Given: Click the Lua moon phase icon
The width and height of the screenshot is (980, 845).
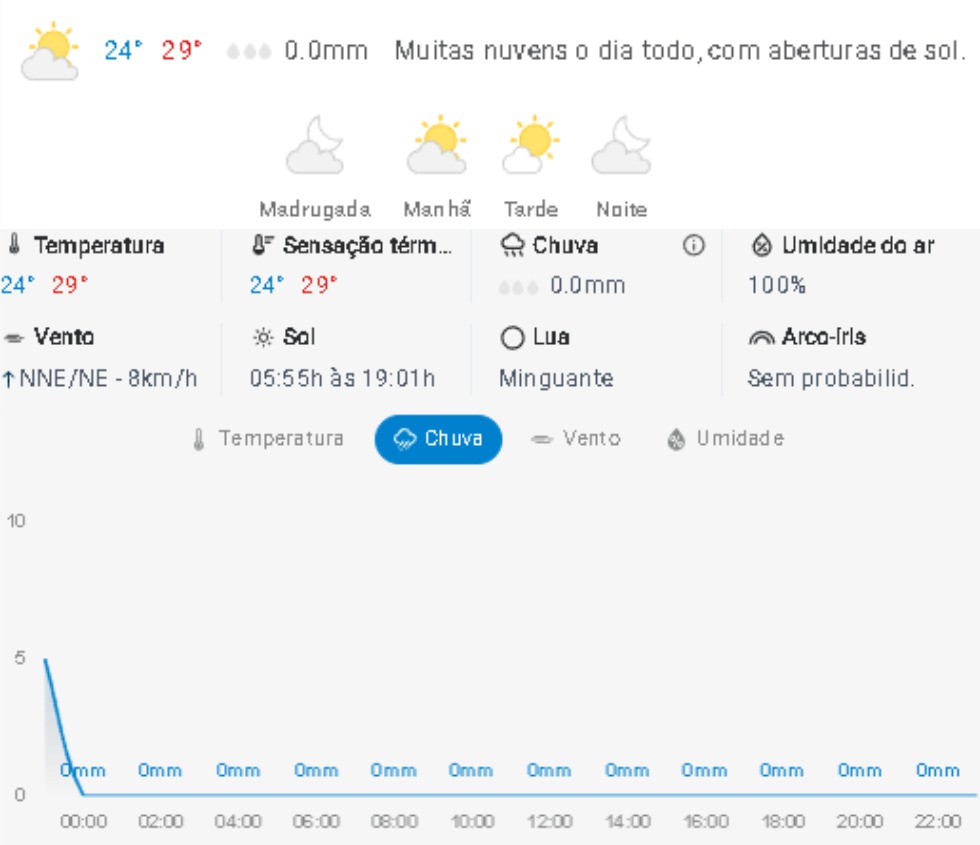Looking at the screenshot, I should (512, 339).
